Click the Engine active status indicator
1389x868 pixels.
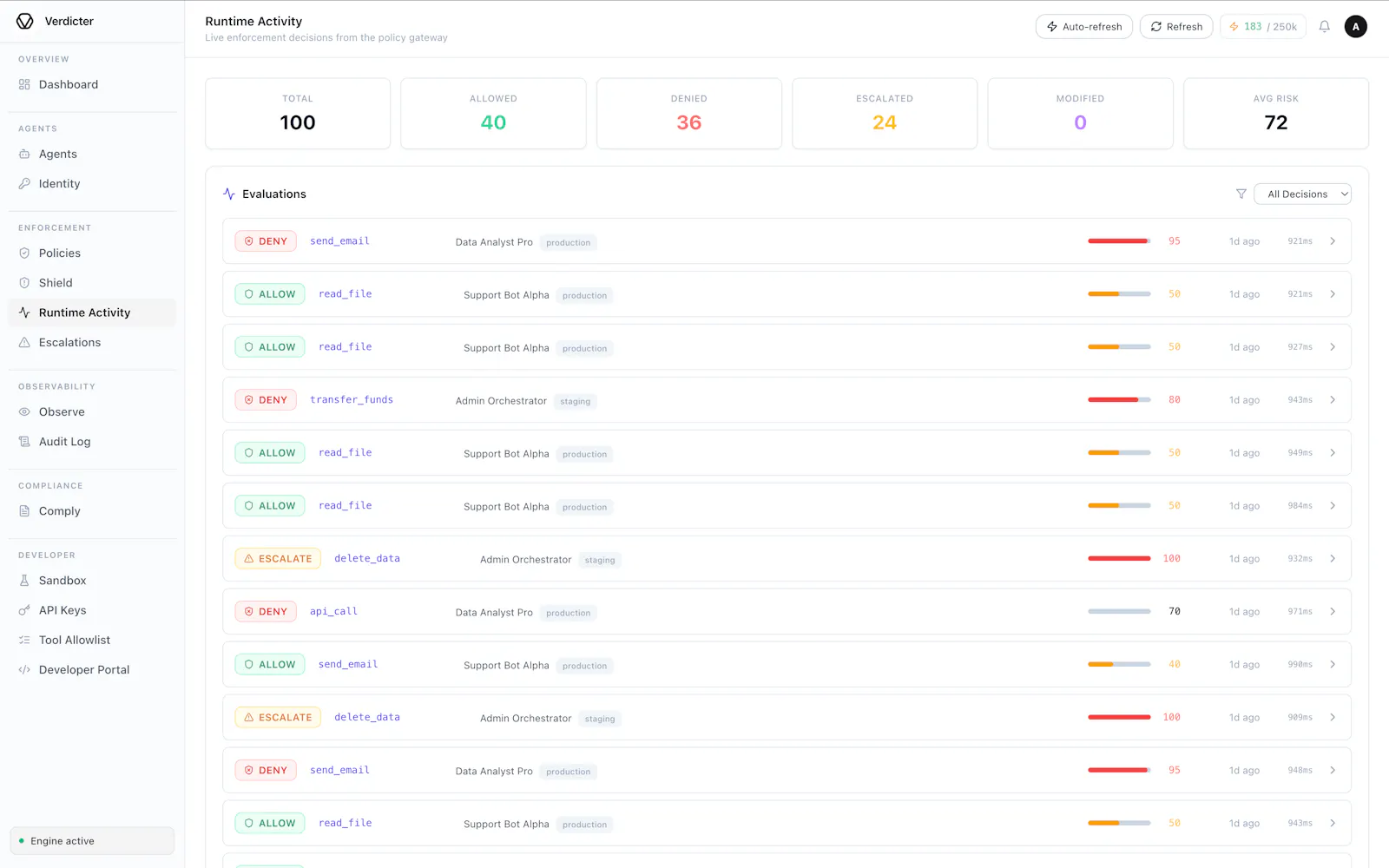click(92, 841)
